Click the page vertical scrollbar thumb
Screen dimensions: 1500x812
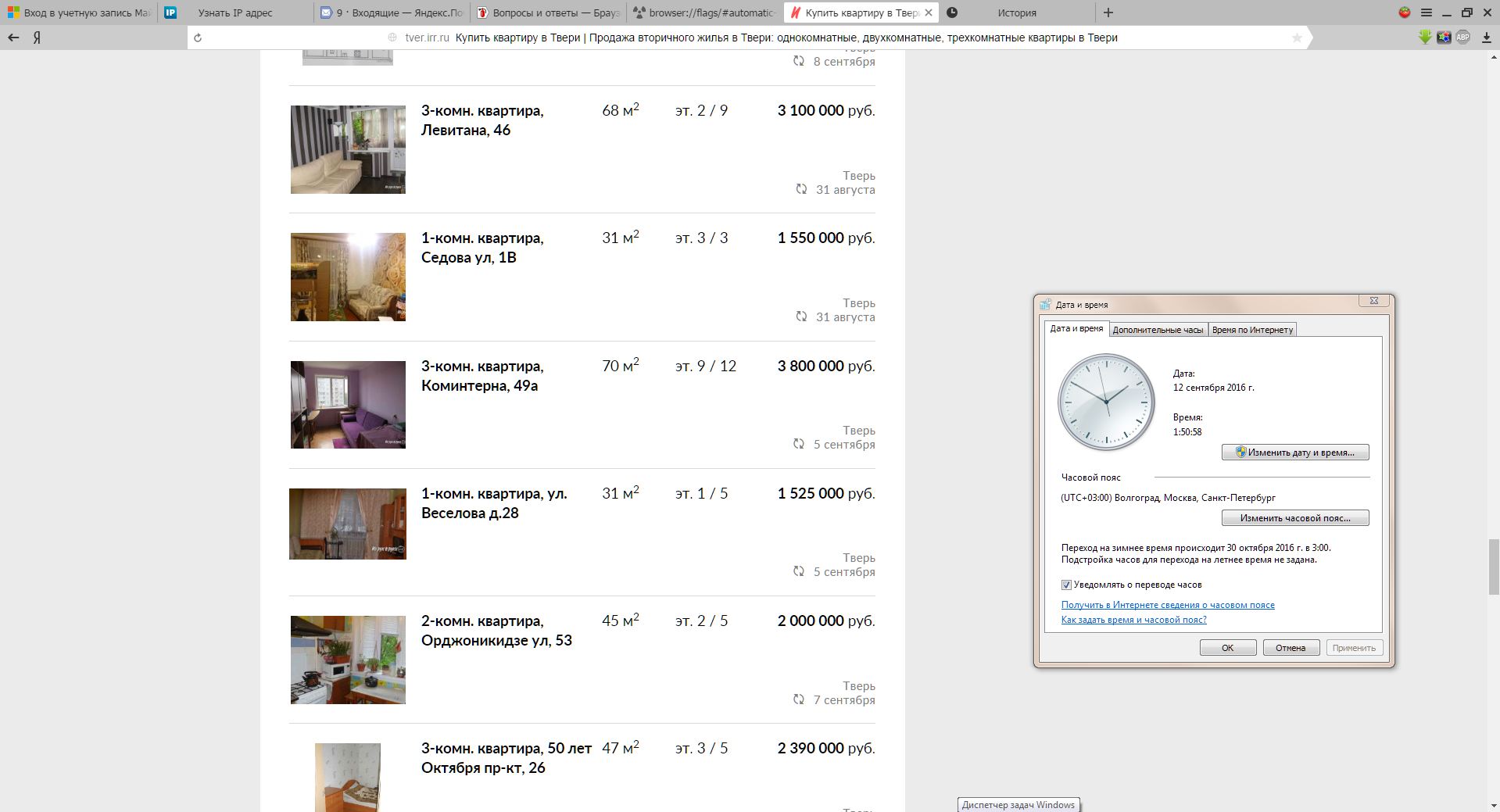pos(1493,567)
